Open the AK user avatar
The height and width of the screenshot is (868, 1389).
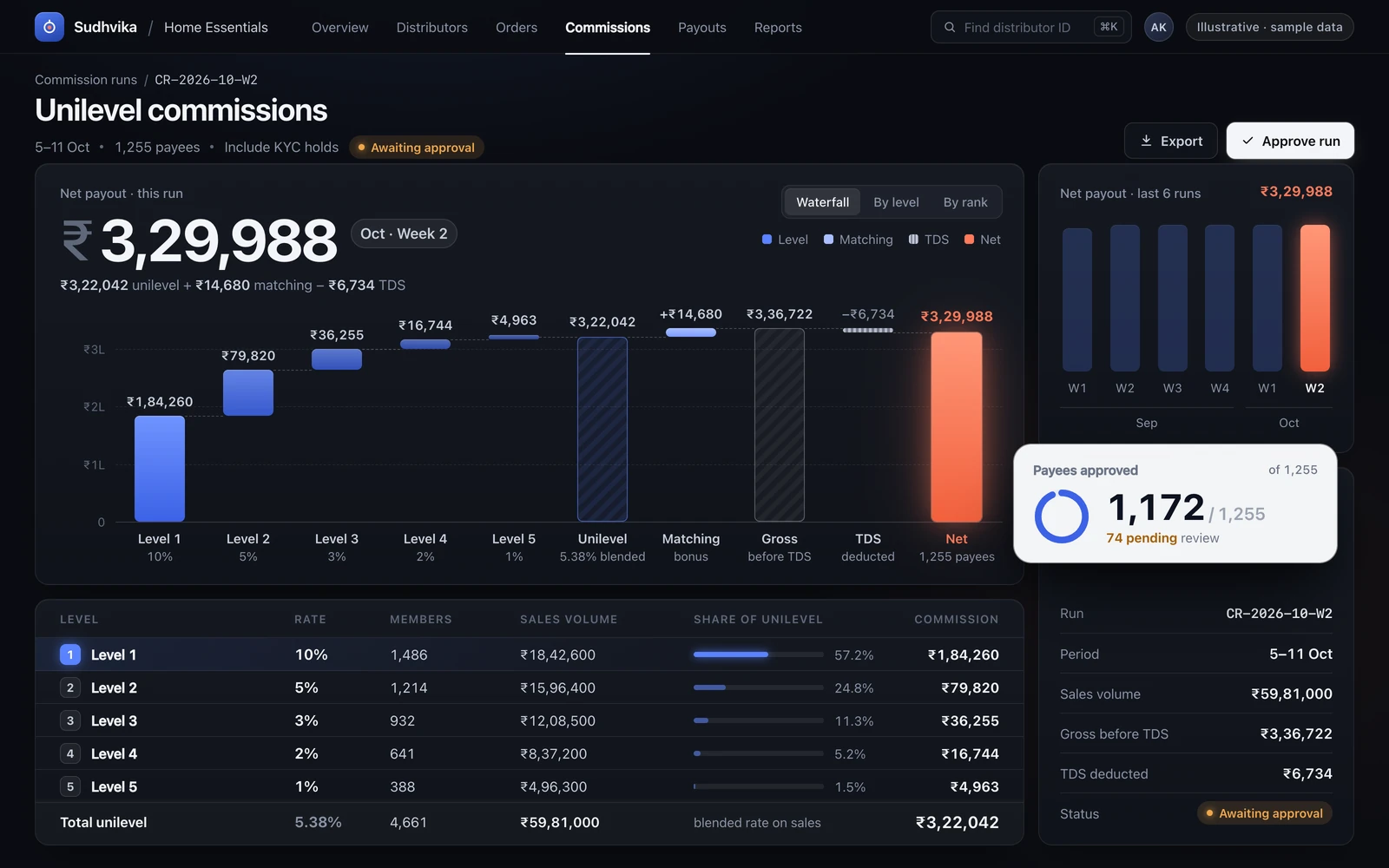click(x=1158, y=27)
